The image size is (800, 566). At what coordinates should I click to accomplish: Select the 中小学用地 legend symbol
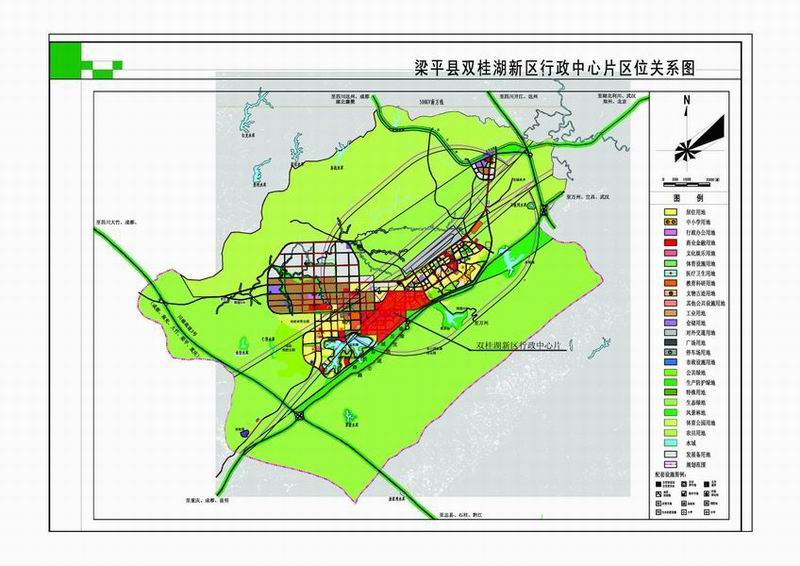pos(670,223)
